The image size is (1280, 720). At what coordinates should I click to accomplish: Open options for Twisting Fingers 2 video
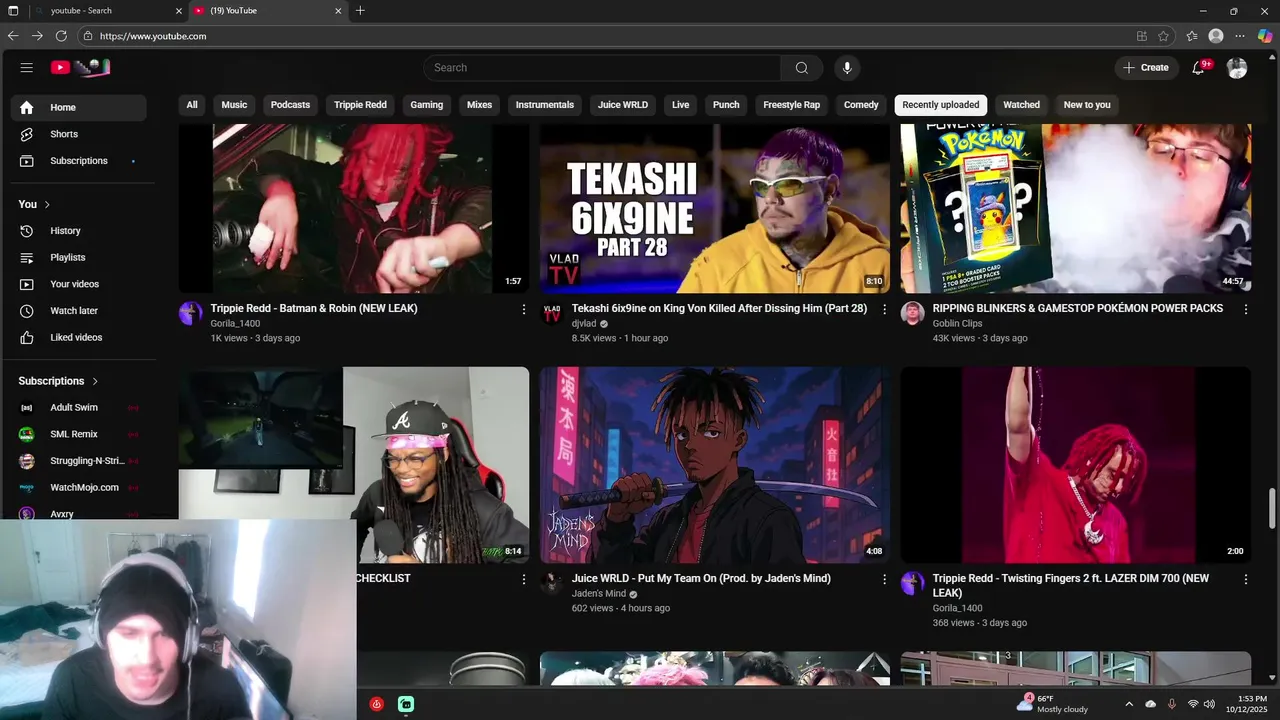point(1245,579)
